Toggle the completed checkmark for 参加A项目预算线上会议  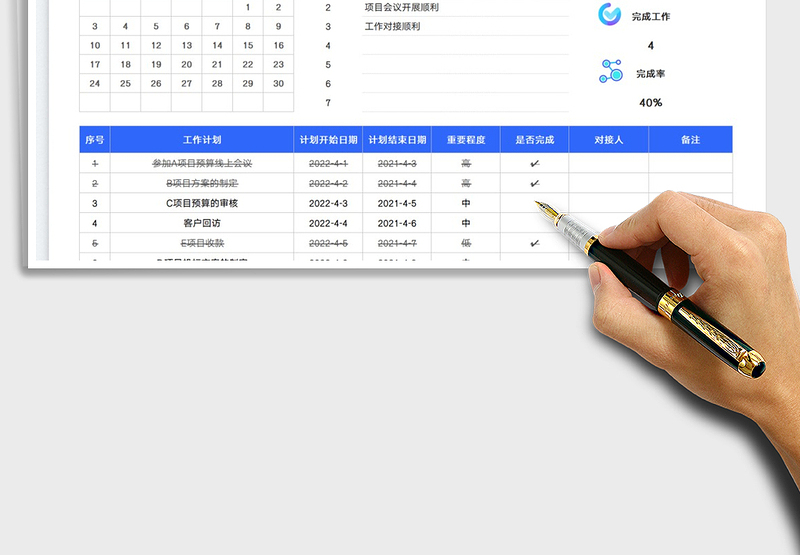click(534, 163)
